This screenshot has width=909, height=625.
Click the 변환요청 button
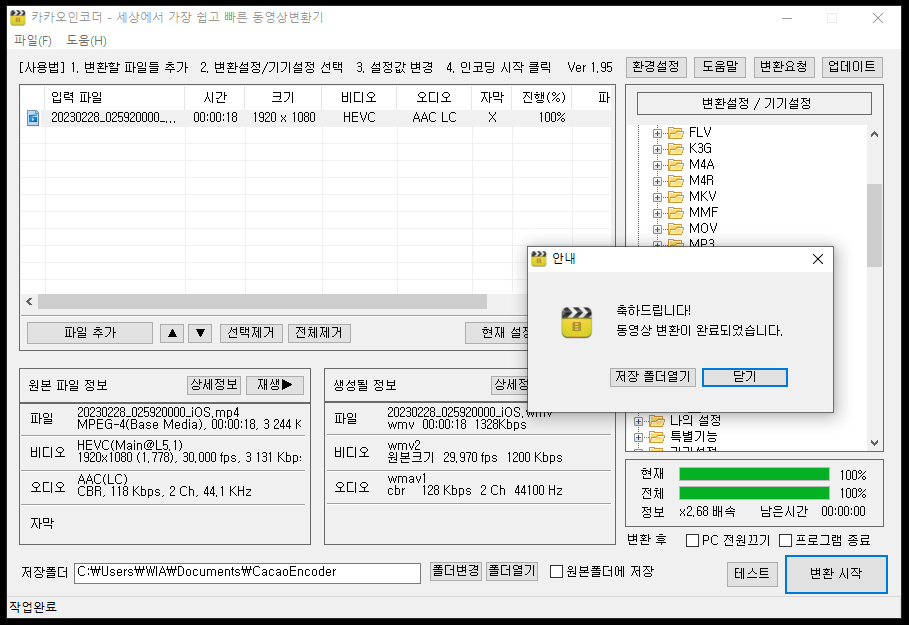coord(784,67)
